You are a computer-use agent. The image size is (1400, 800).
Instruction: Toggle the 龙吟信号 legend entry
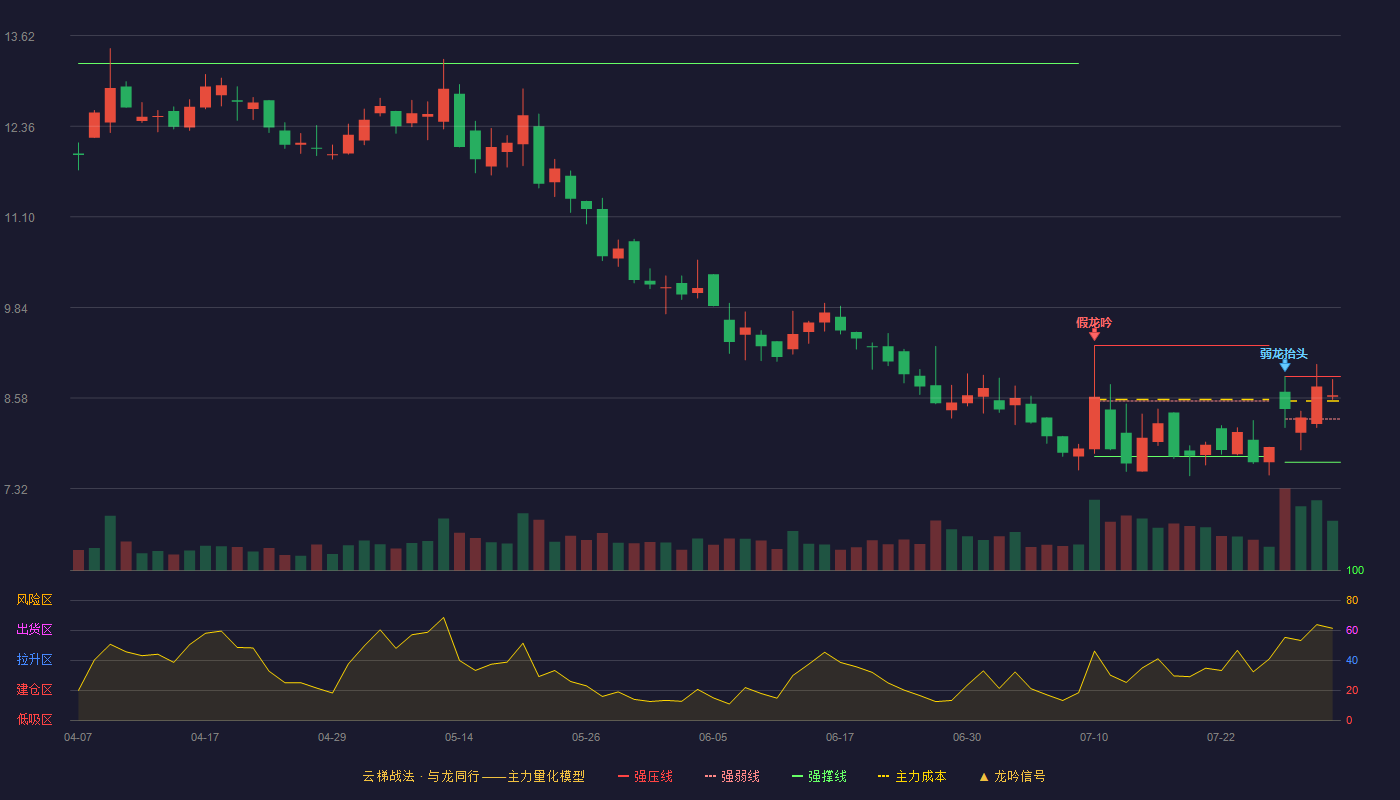pos(1011,776)
